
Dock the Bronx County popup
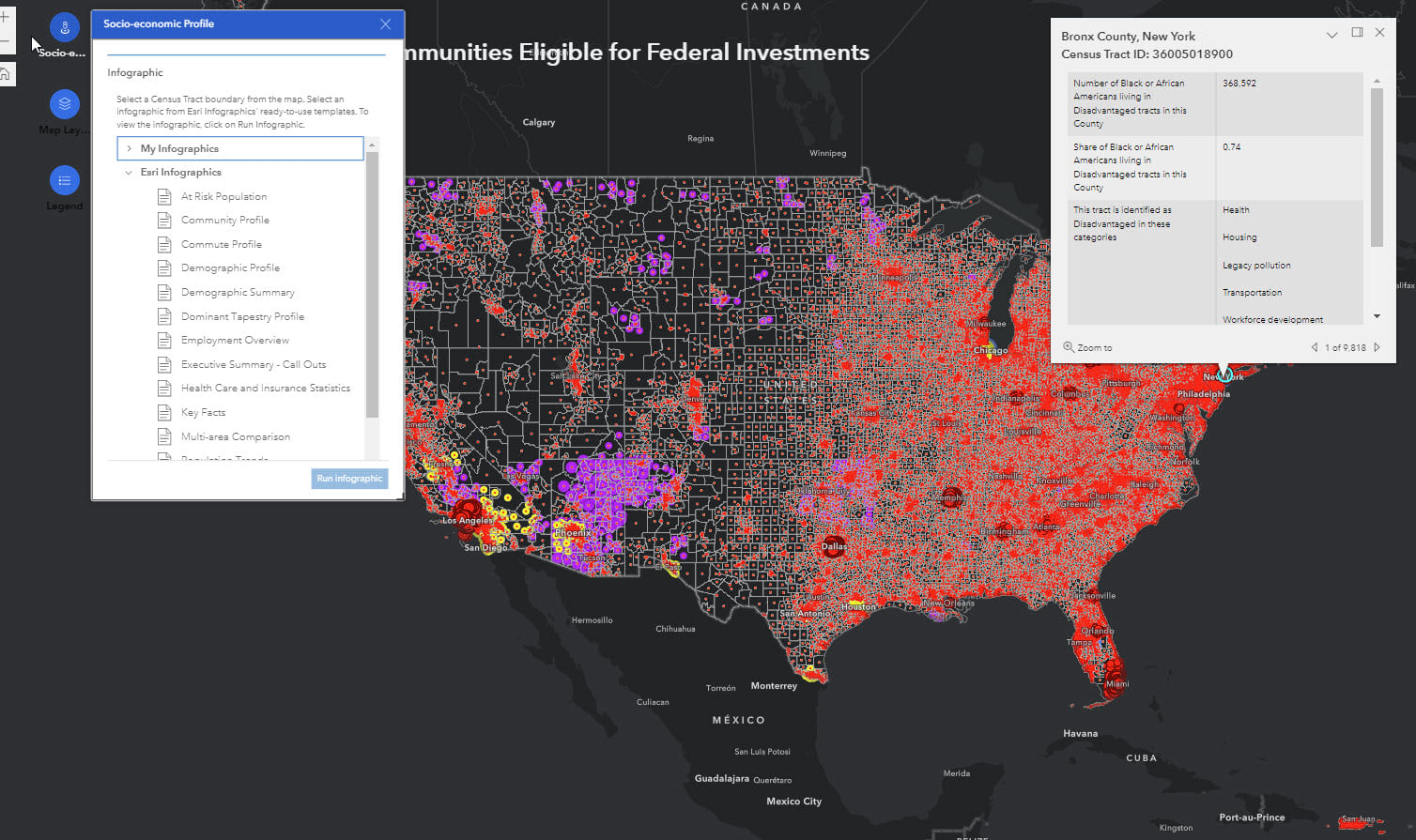click(x=1356, y=32)
